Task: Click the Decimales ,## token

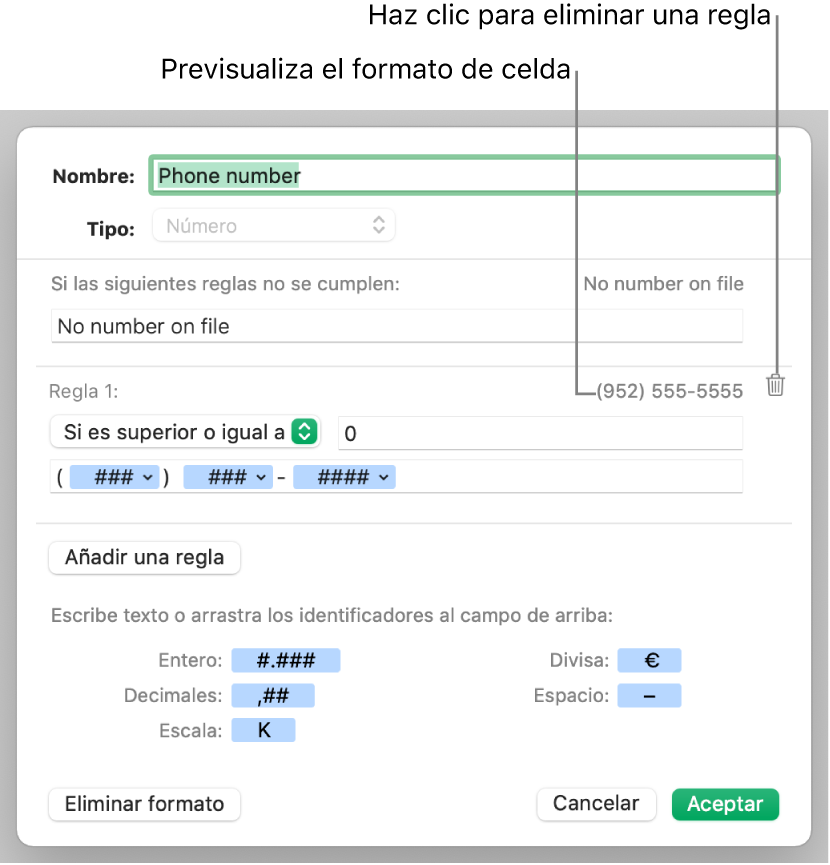Action: point(273,695)
